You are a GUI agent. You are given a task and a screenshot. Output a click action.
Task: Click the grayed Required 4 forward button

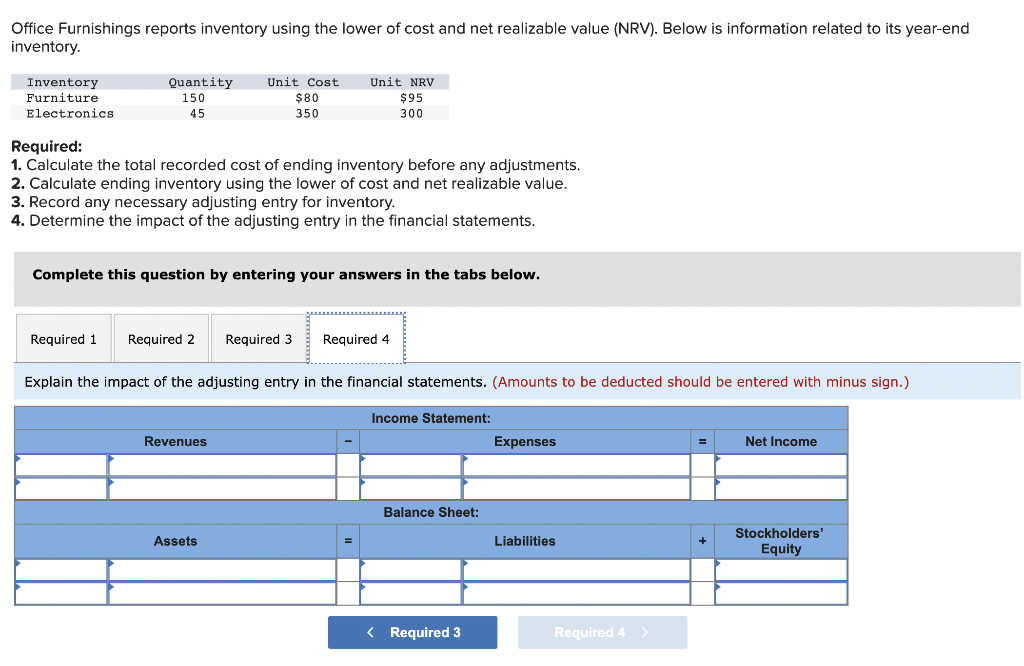tap(602, 632)
